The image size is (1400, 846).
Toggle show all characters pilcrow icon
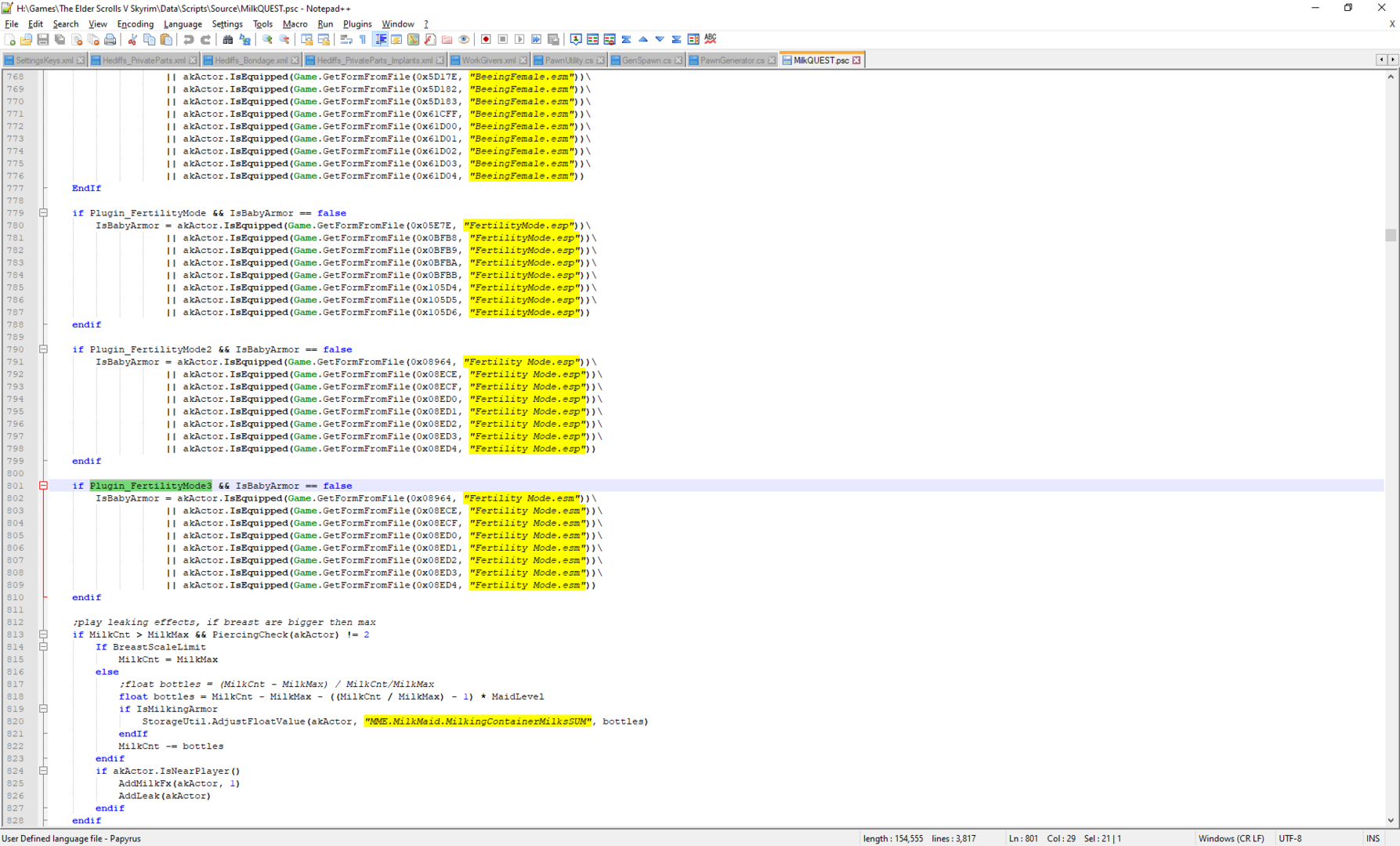(x=363, y=39)
